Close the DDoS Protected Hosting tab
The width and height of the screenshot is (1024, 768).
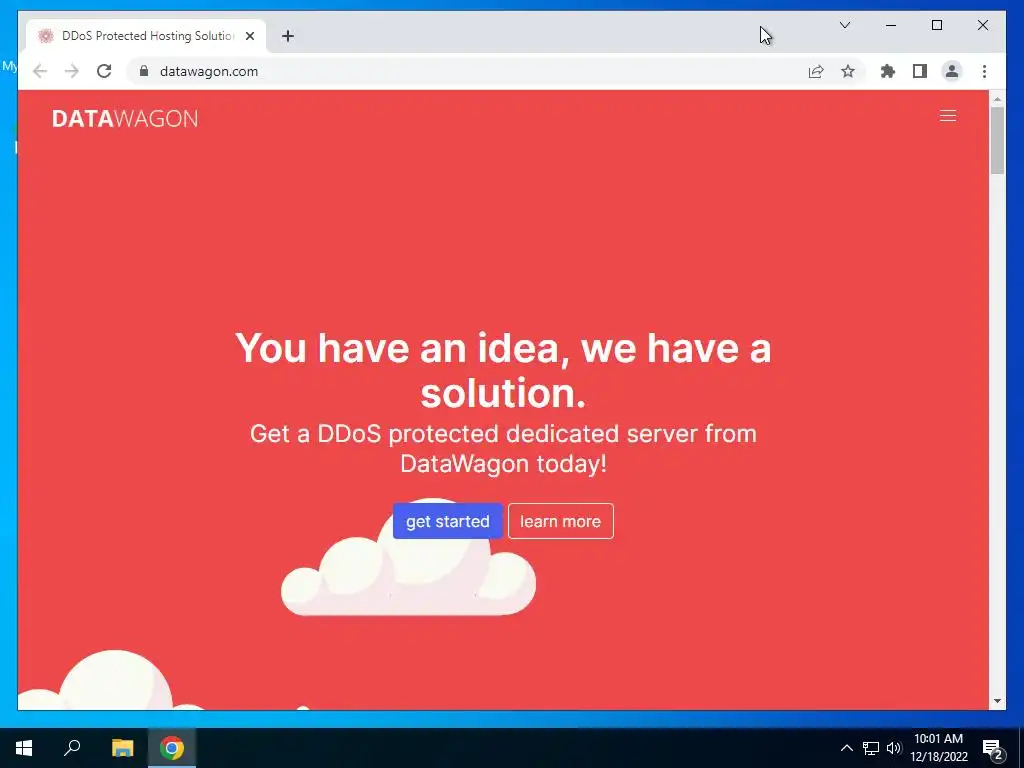[x=249, y=36]
